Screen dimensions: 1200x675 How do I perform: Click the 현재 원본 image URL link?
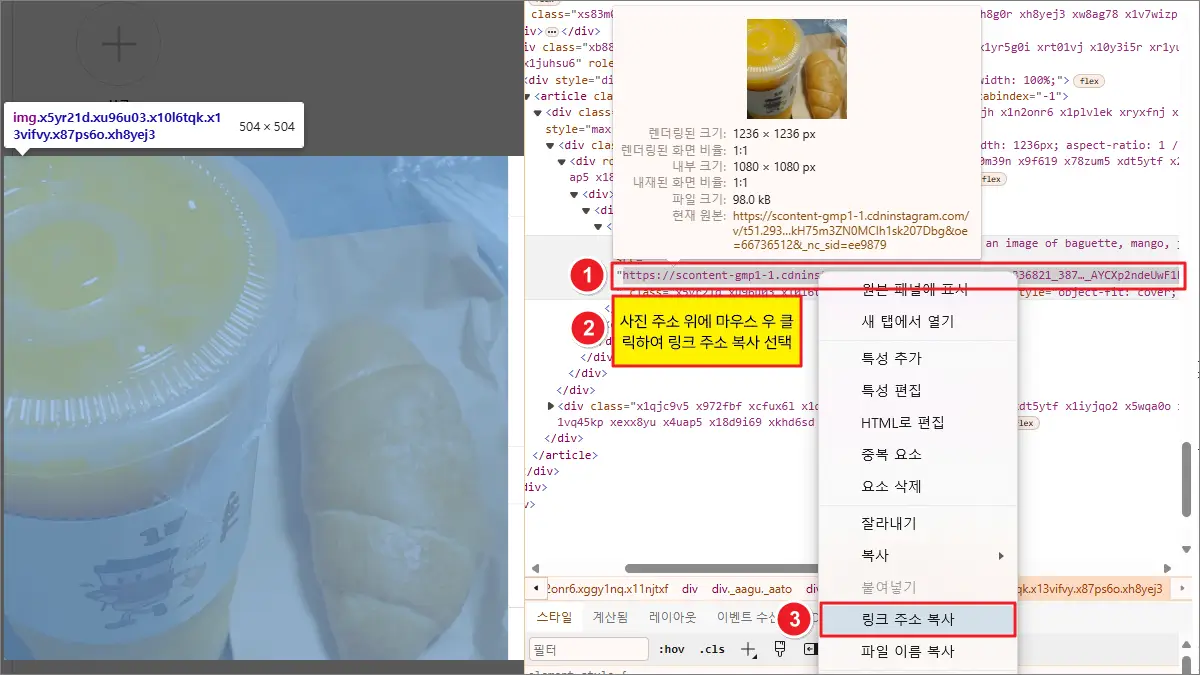[850, 230]
